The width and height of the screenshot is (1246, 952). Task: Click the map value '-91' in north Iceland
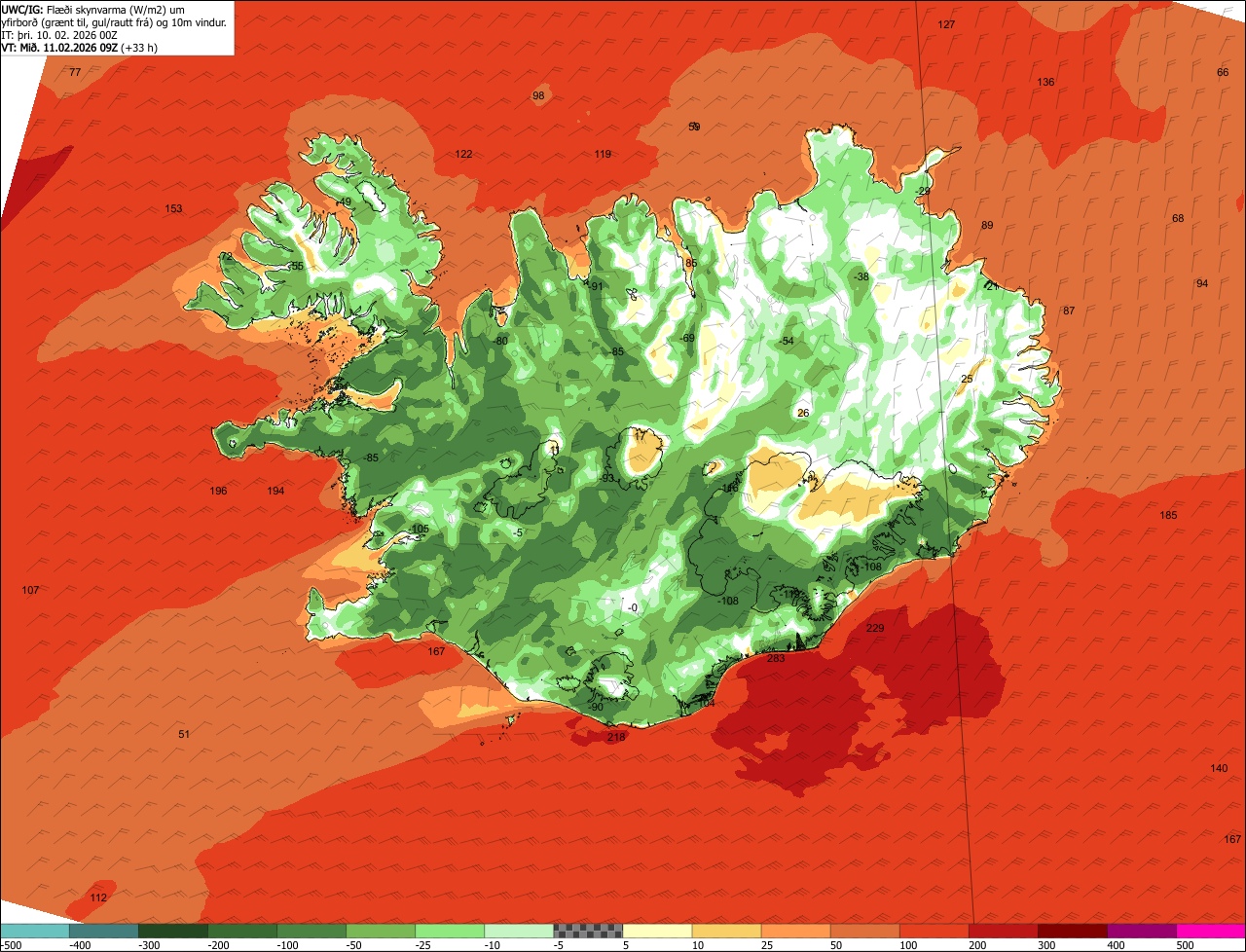pos(597,287)
